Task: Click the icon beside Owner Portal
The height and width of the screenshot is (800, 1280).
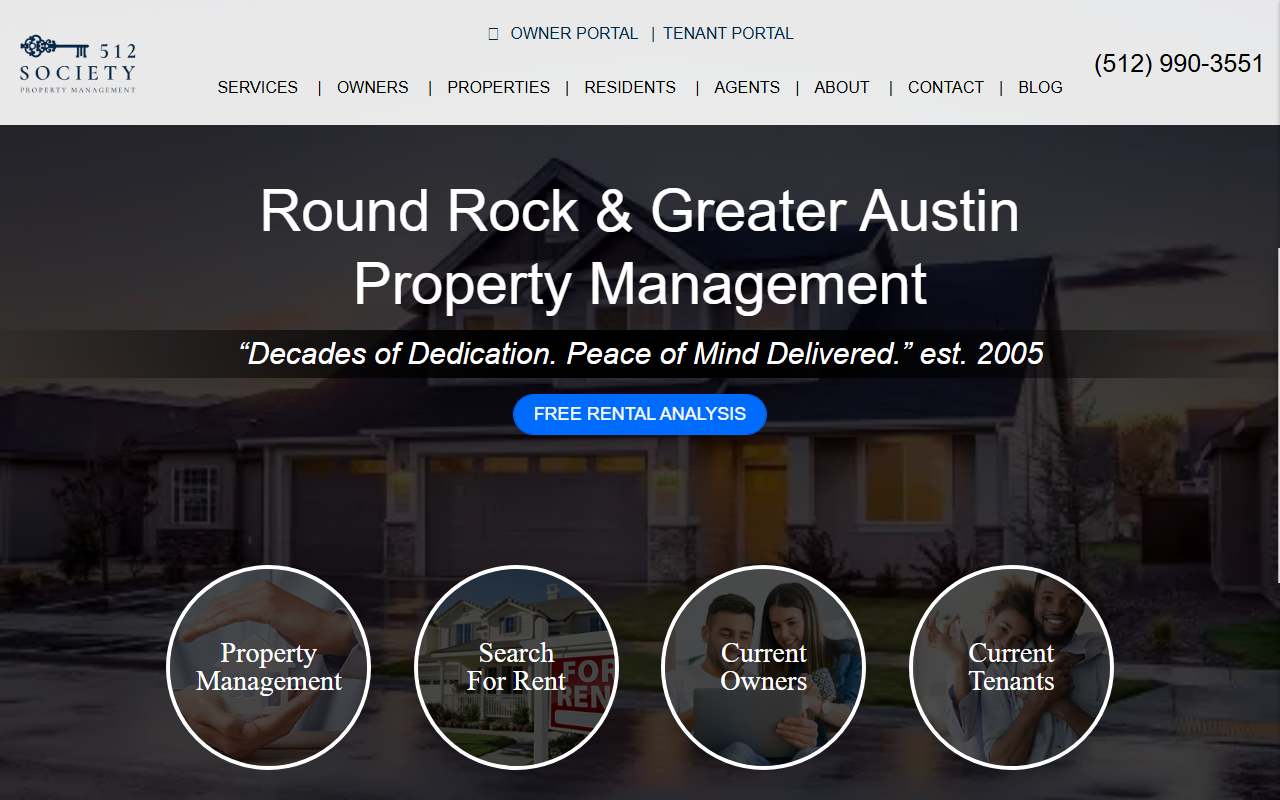Action: (493, 34)
